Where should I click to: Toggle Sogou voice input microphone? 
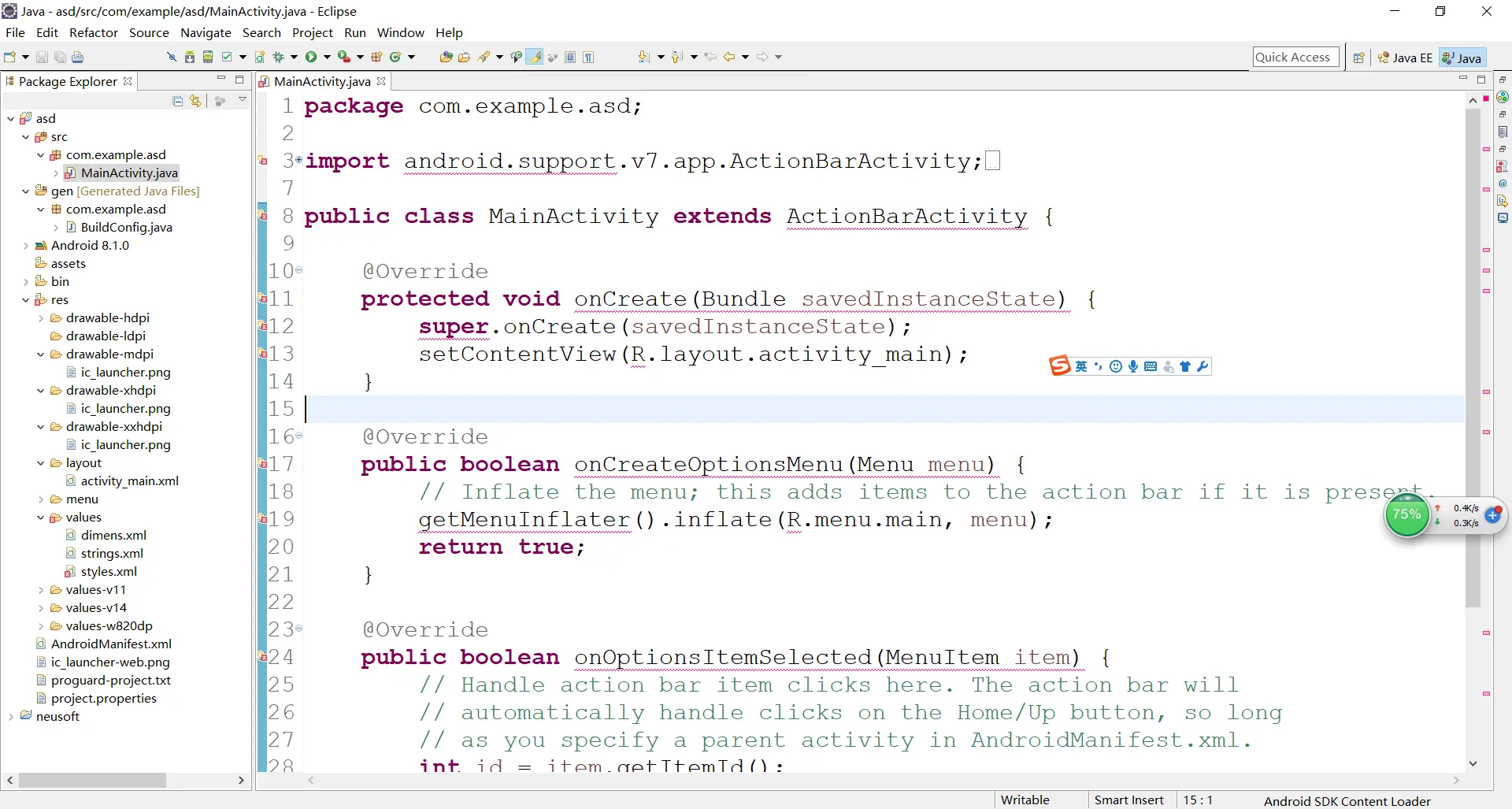(x=1133, y=366)
